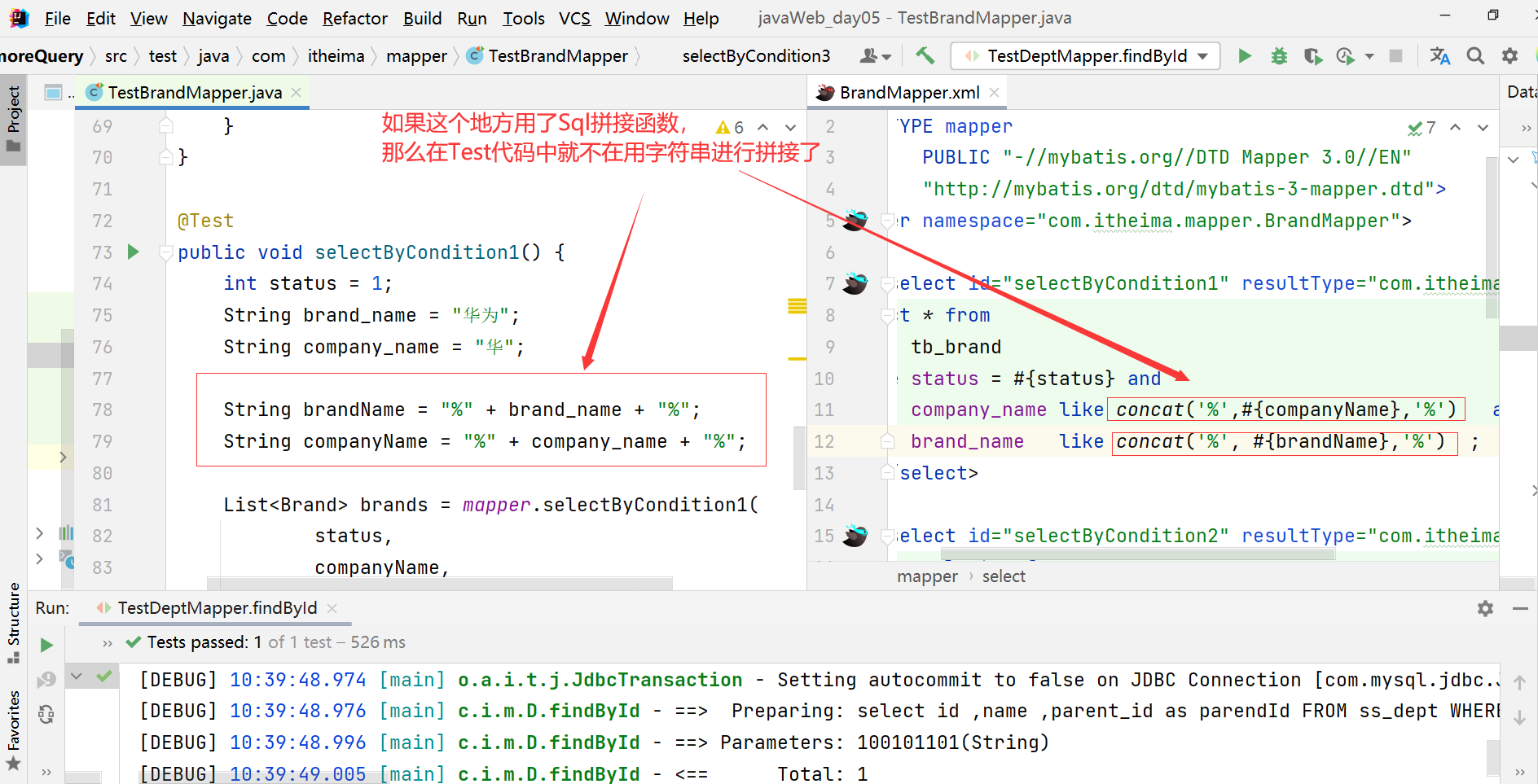Viewport: 1538px width, 784px height.
Task: Click the run gutter icon at line 73
Action: (x=134, y=252)
